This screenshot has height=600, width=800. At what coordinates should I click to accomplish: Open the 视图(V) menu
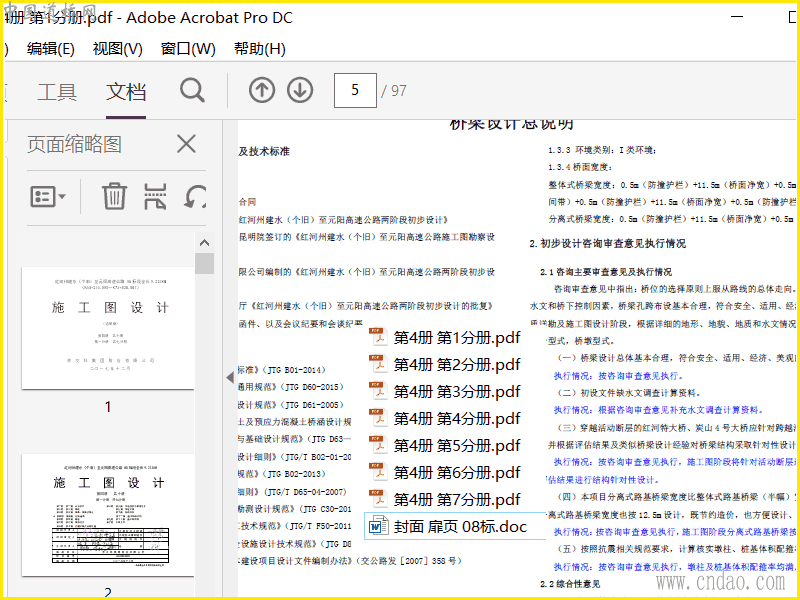(x=117, y=48)
